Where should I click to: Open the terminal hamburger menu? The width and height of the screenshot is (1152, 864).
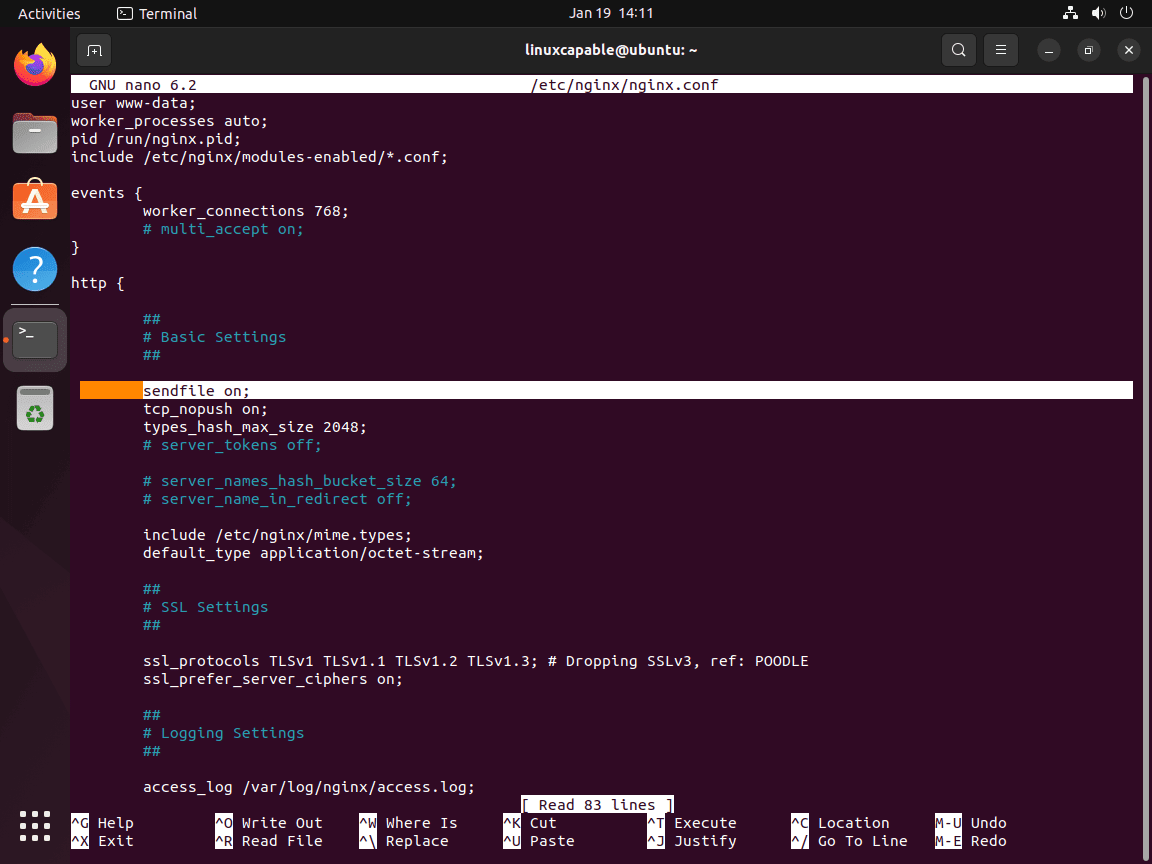point(1001,50)
